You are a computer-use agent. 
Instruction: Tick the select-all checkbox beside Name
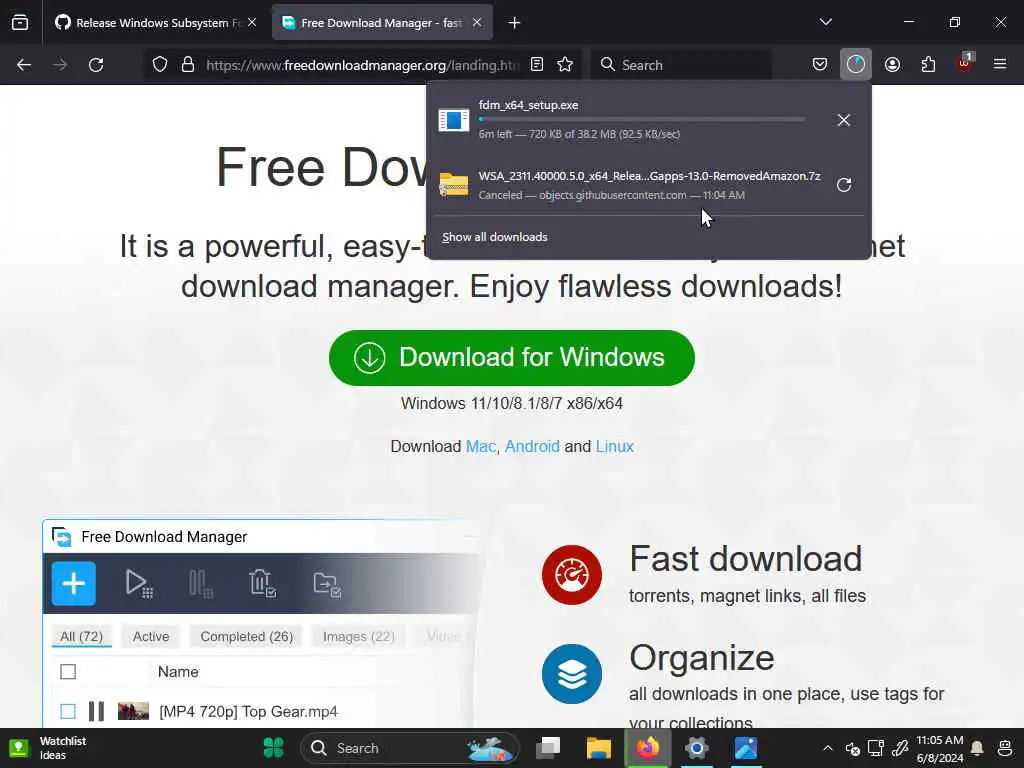pyautogui.click(x=68, y=671)
